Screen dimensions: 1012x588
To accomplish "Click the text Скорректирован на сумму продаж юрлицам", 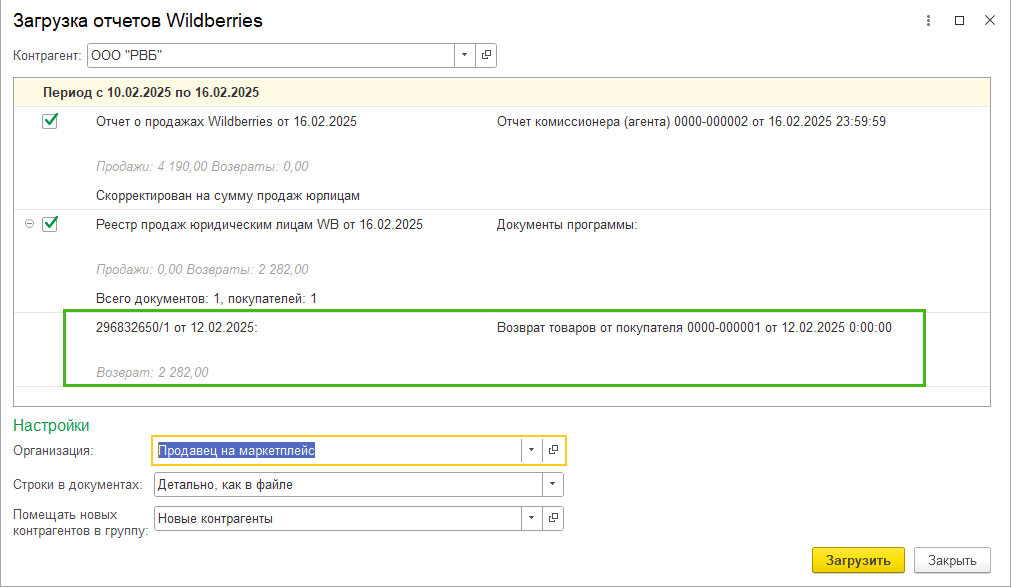I will [x=228, y=196].
